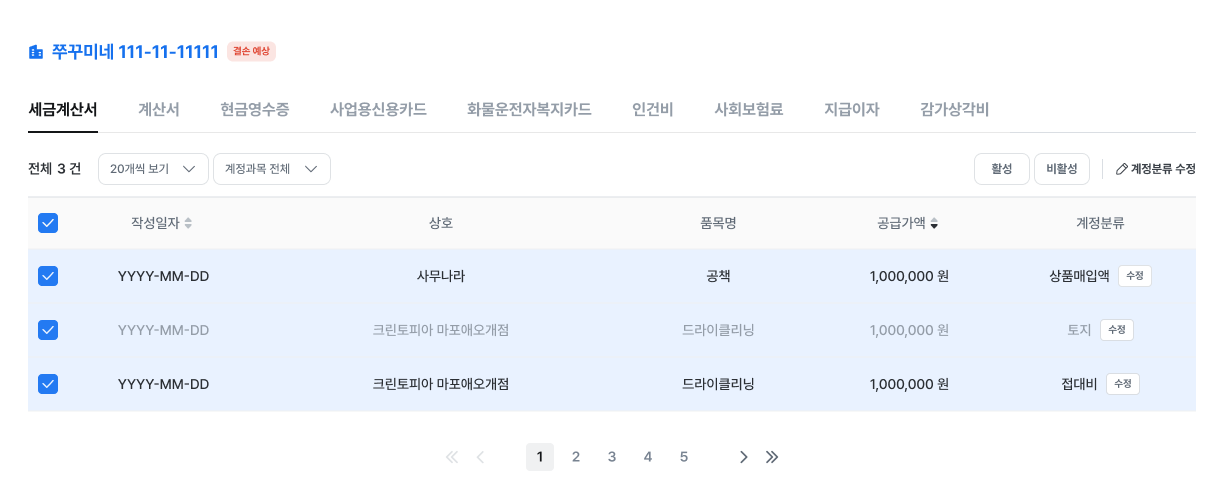Jump to first page double arrow

click(x=451, y=457)
